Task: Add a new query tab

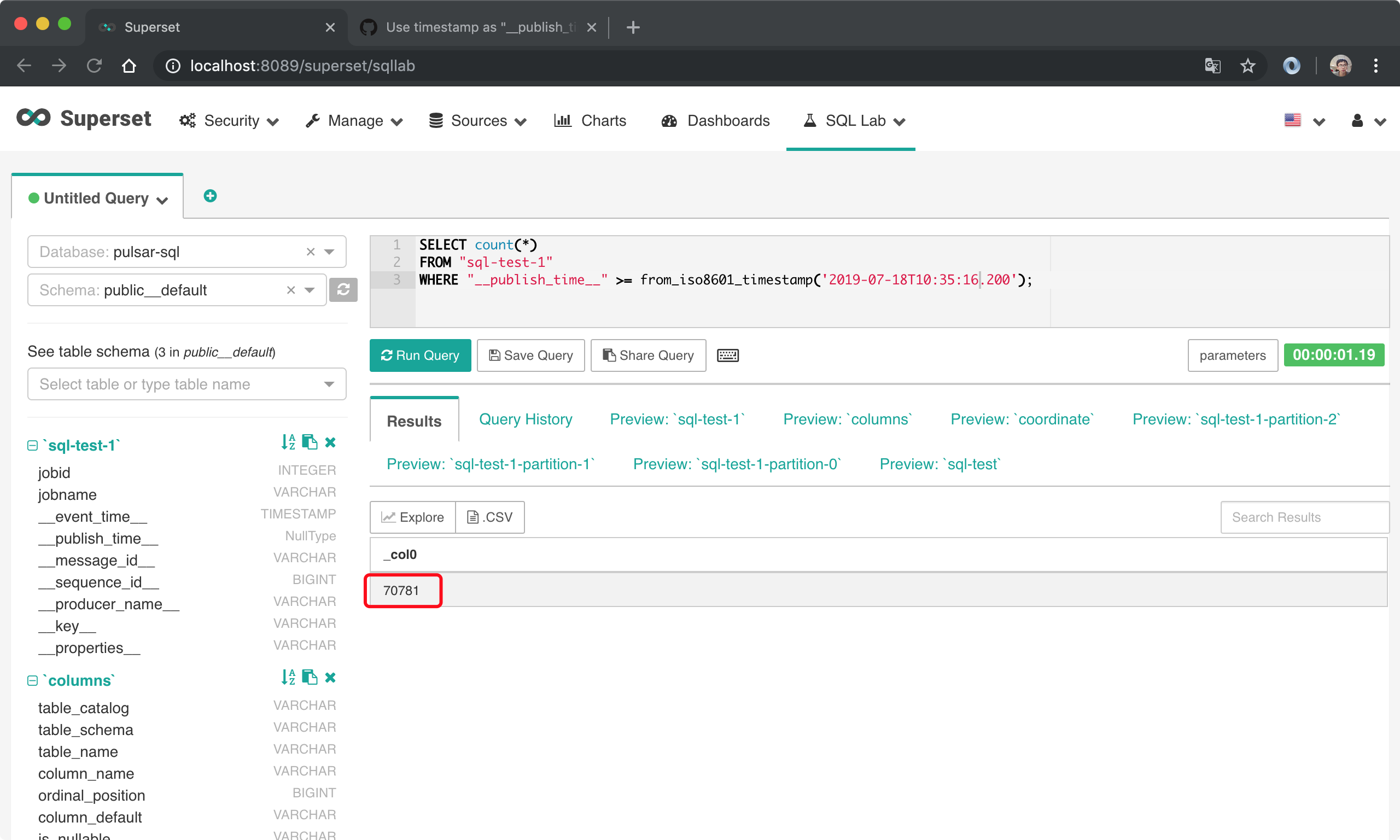Action: pos(210,196)
